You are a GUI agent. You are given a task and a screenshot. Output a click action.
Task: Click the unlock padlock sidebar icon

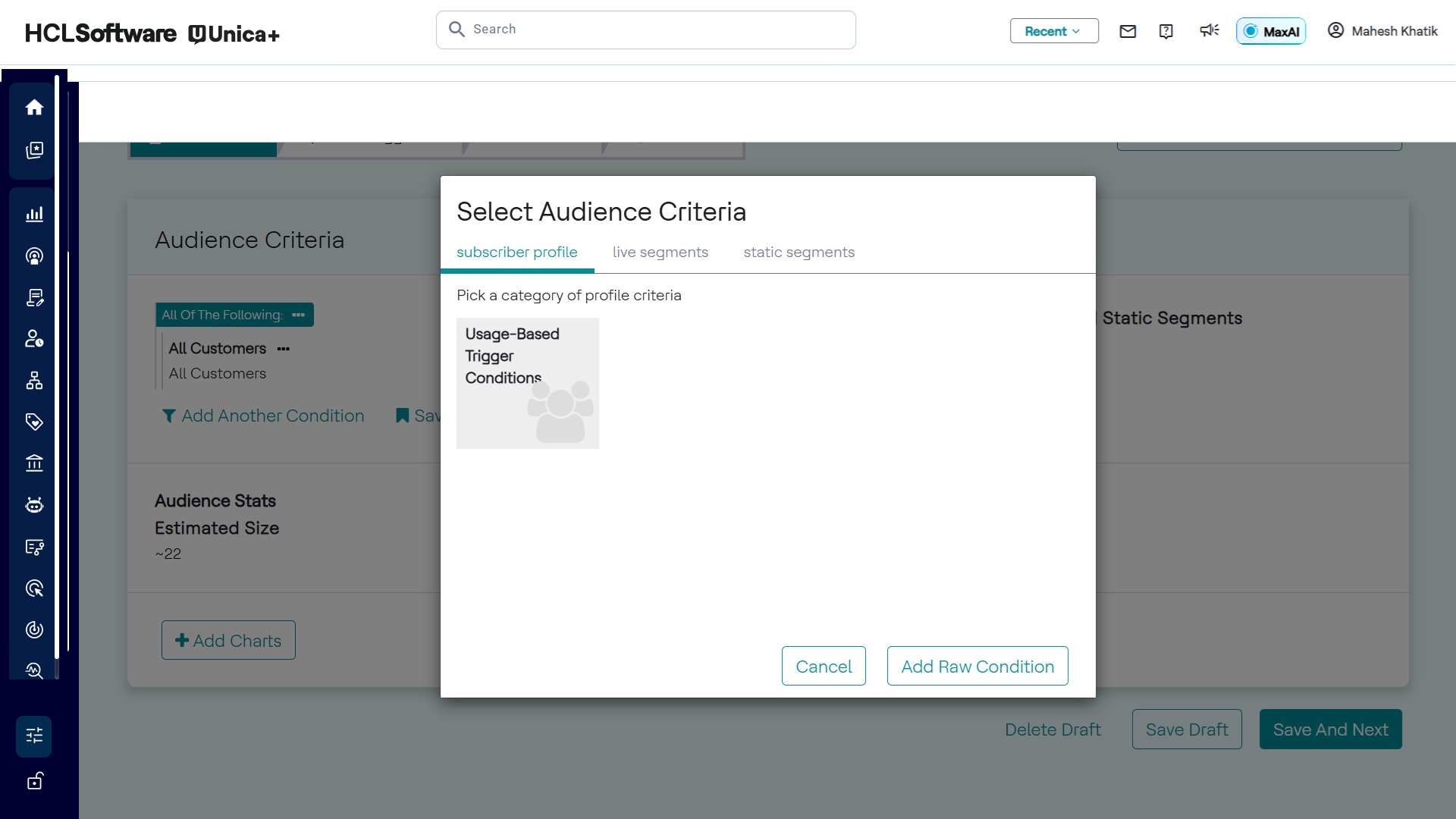pos(35,781)
